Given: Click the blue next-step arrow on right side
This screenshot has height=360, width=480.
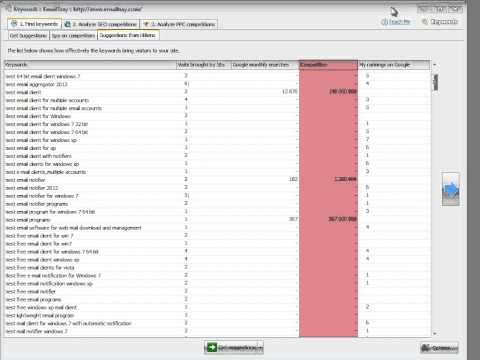Looking at the screenshot, I should 451,189.
